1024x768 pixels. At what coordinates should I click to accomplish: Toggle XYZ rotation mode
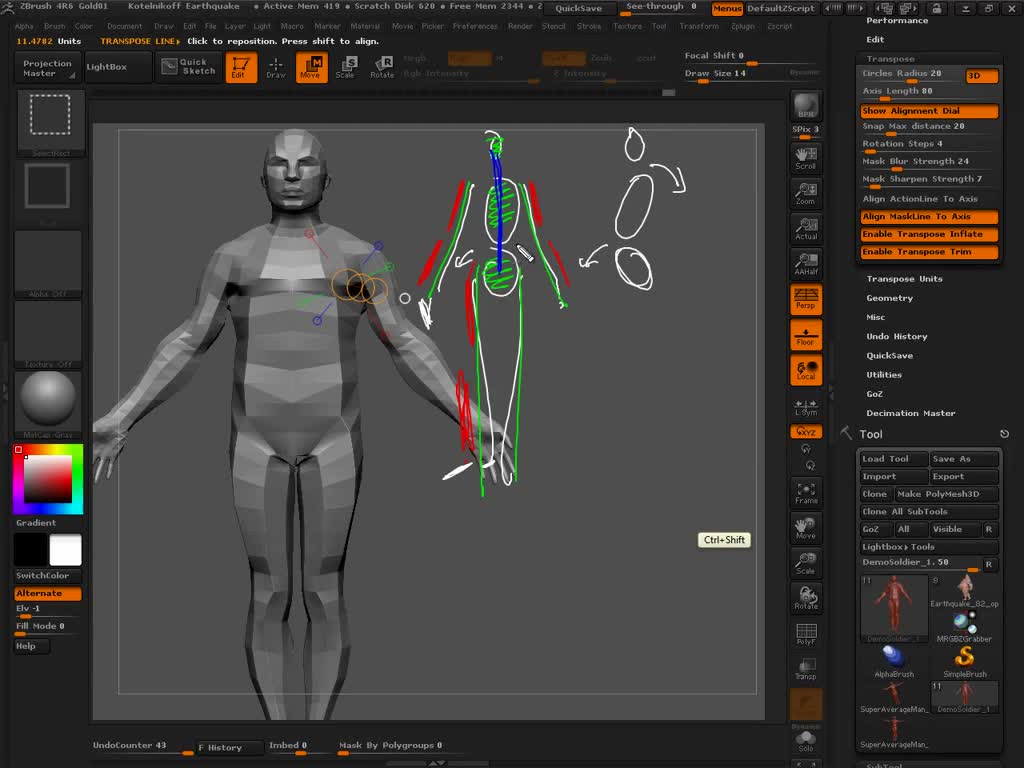click(806, 432)
